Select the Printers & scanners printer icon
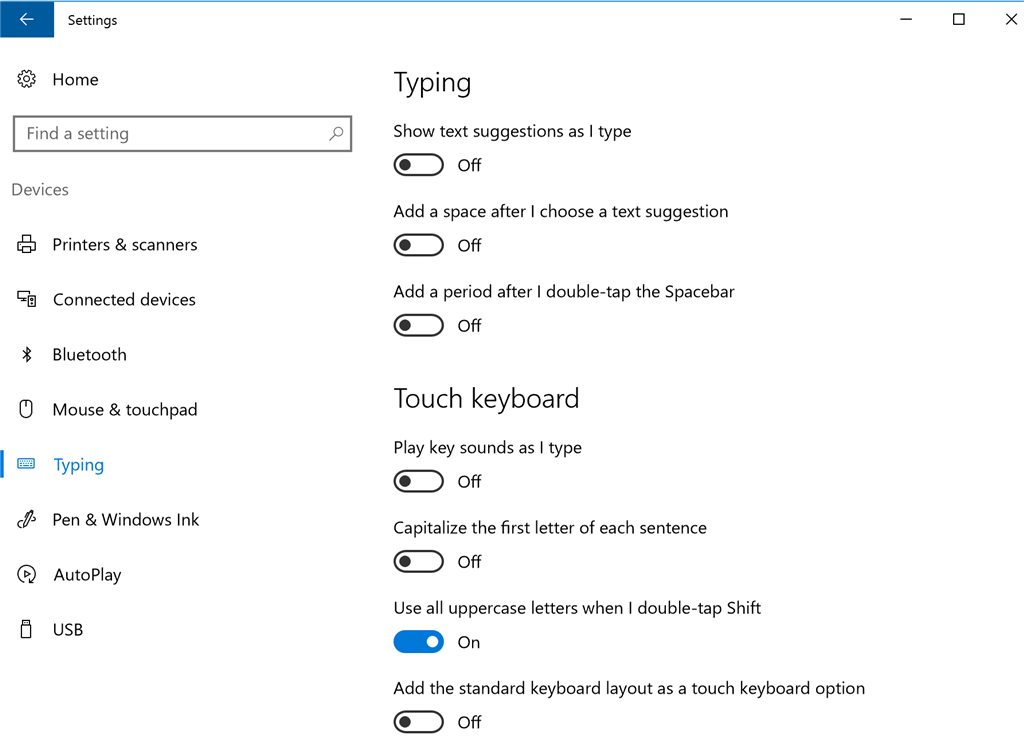1024x744 pixels. click(26, 244)
